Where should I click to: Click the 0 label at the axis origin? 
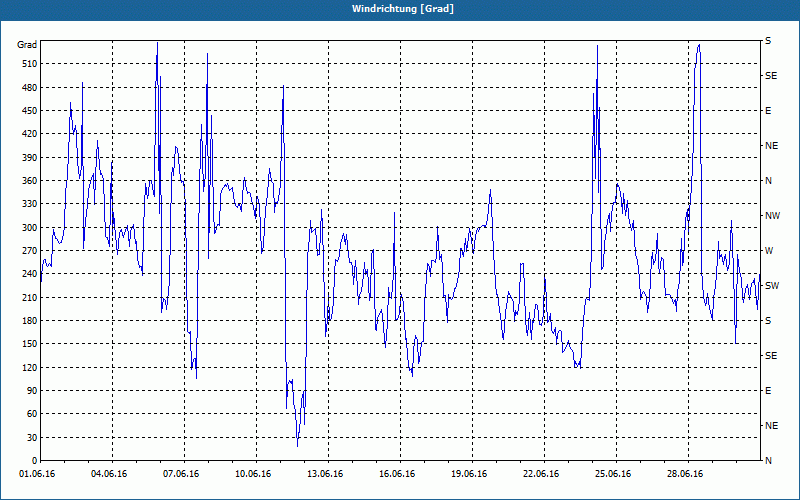click(34, 461)
